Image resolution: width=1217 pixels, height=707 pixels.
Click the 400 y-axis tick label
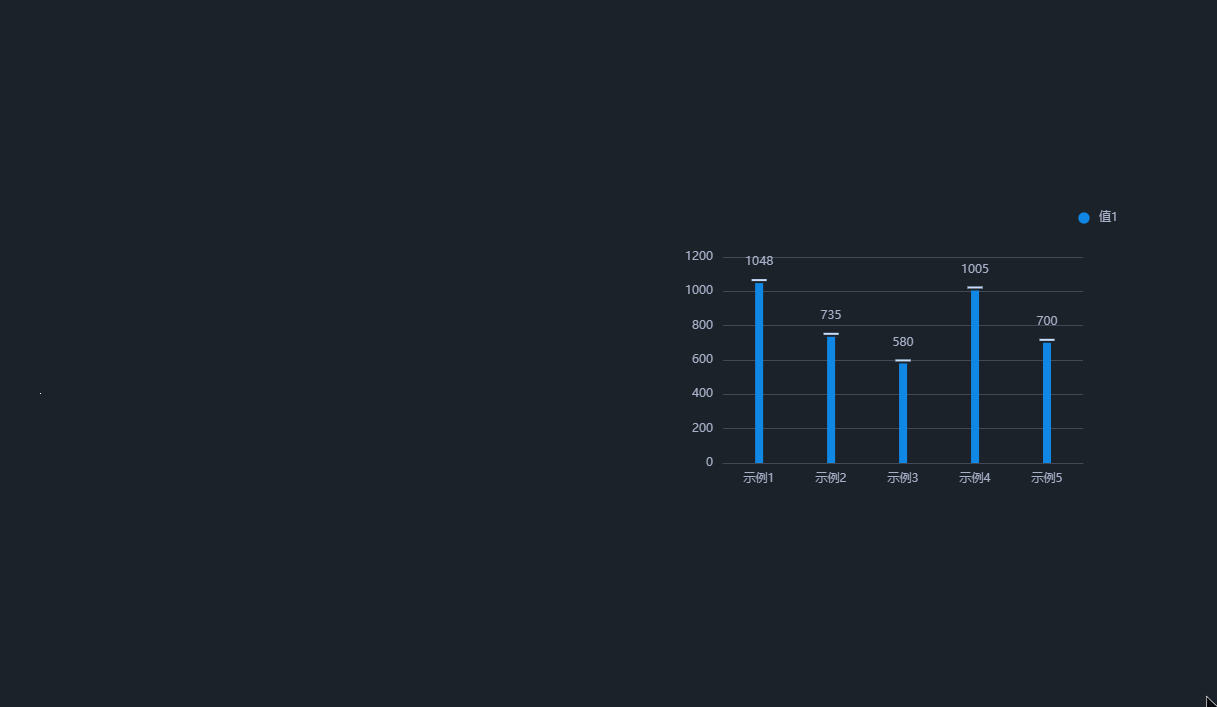click(x=702, y=394)
